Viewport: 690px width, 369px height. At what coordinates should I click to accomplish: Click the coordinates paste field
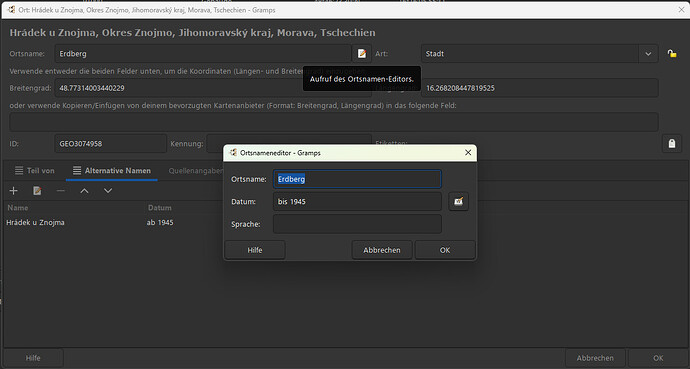tap(334, 122)
